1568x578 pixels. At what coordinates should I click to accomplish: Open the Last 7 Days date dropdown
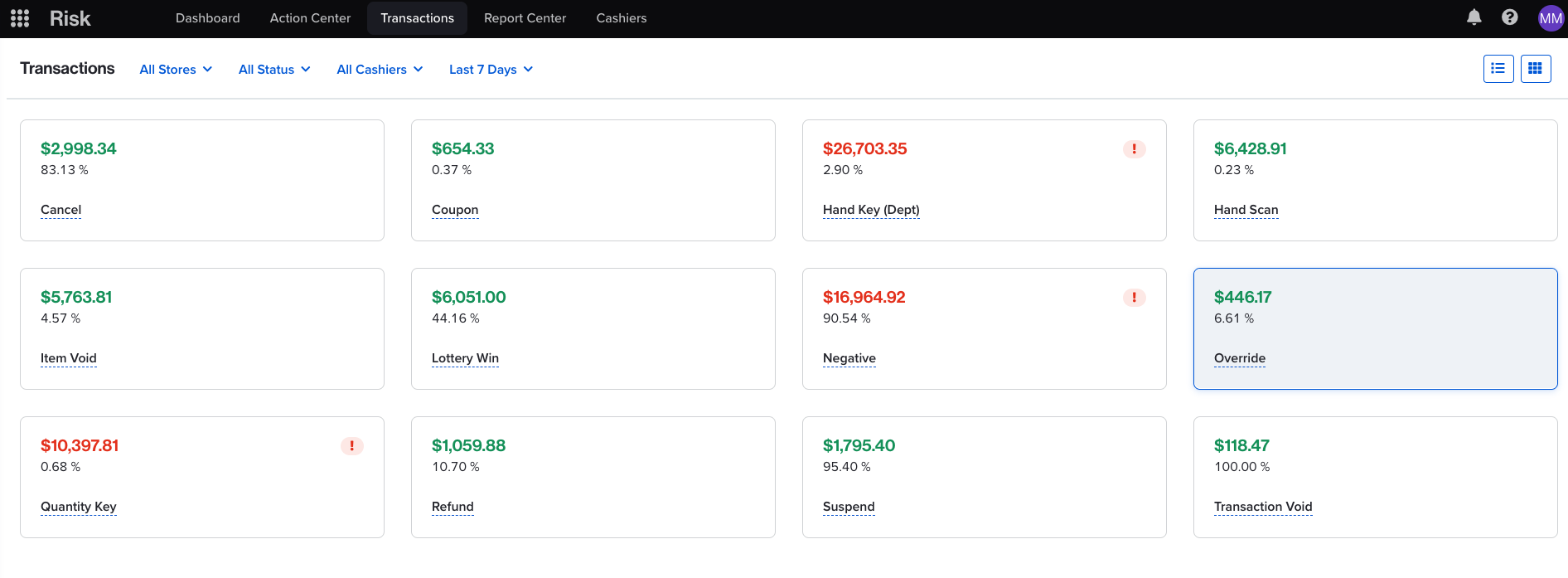point(491,70)
